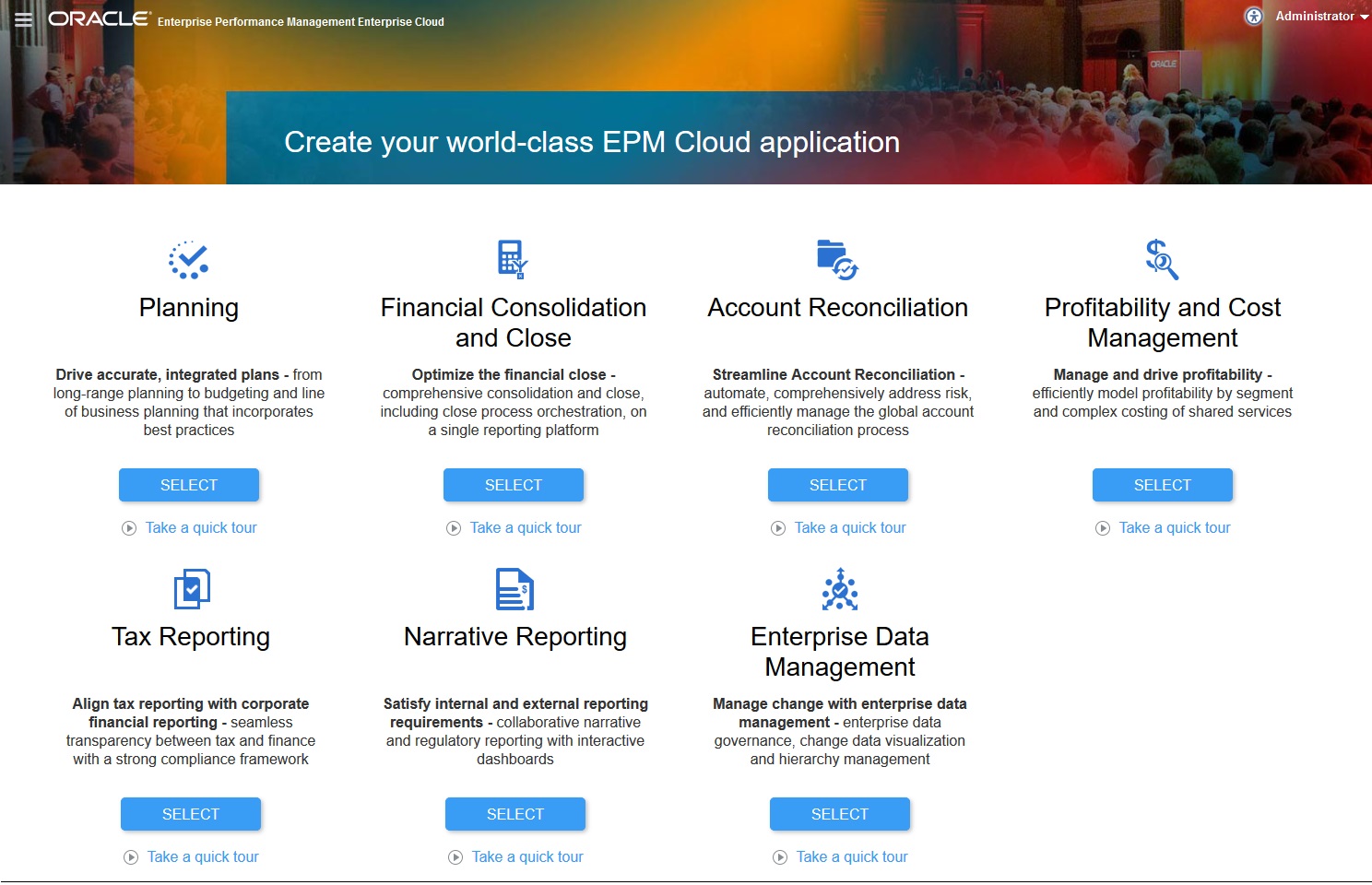Open the hamburger navigator menu
The width and height of the screenshot is (1372, 885).
(24, 19)
